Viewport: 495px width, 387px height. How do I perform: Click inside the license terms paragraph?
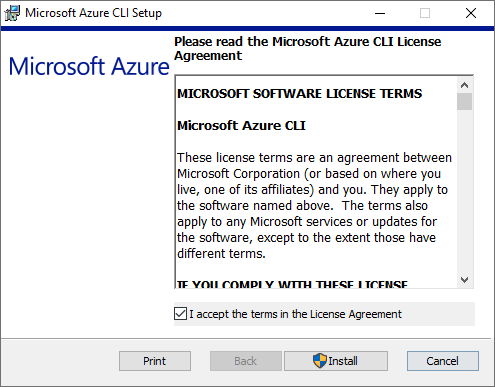[x=314, y=206]
